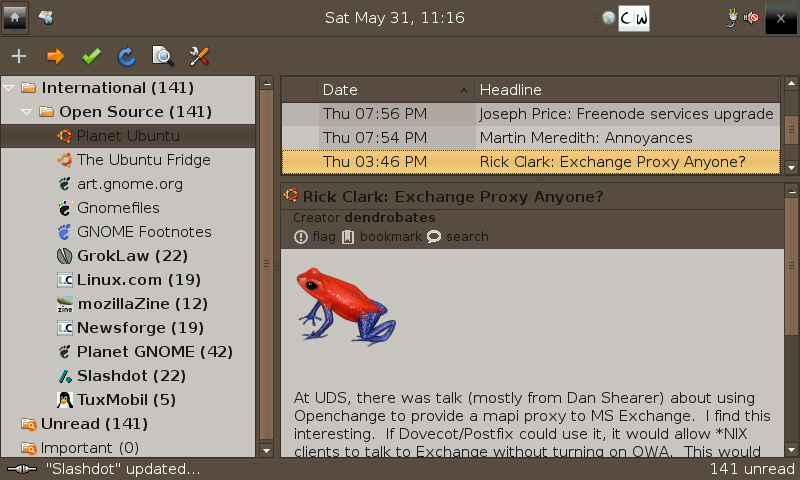This screenshot has width=800, height=480.
Task: Click the feed list scrollbar thumb
Action: pos(266,264)
